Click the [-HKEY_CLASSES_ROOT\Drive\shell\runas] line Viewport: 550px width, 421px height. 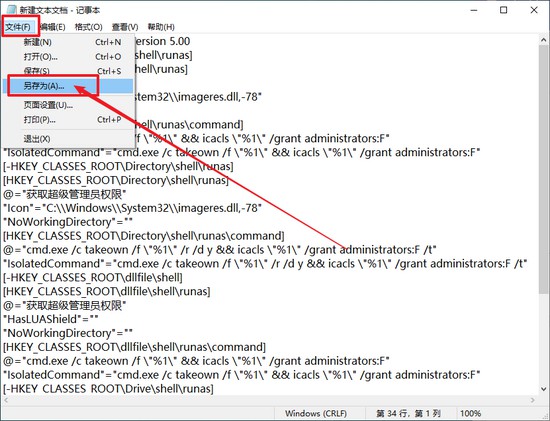tap(108, 389)
